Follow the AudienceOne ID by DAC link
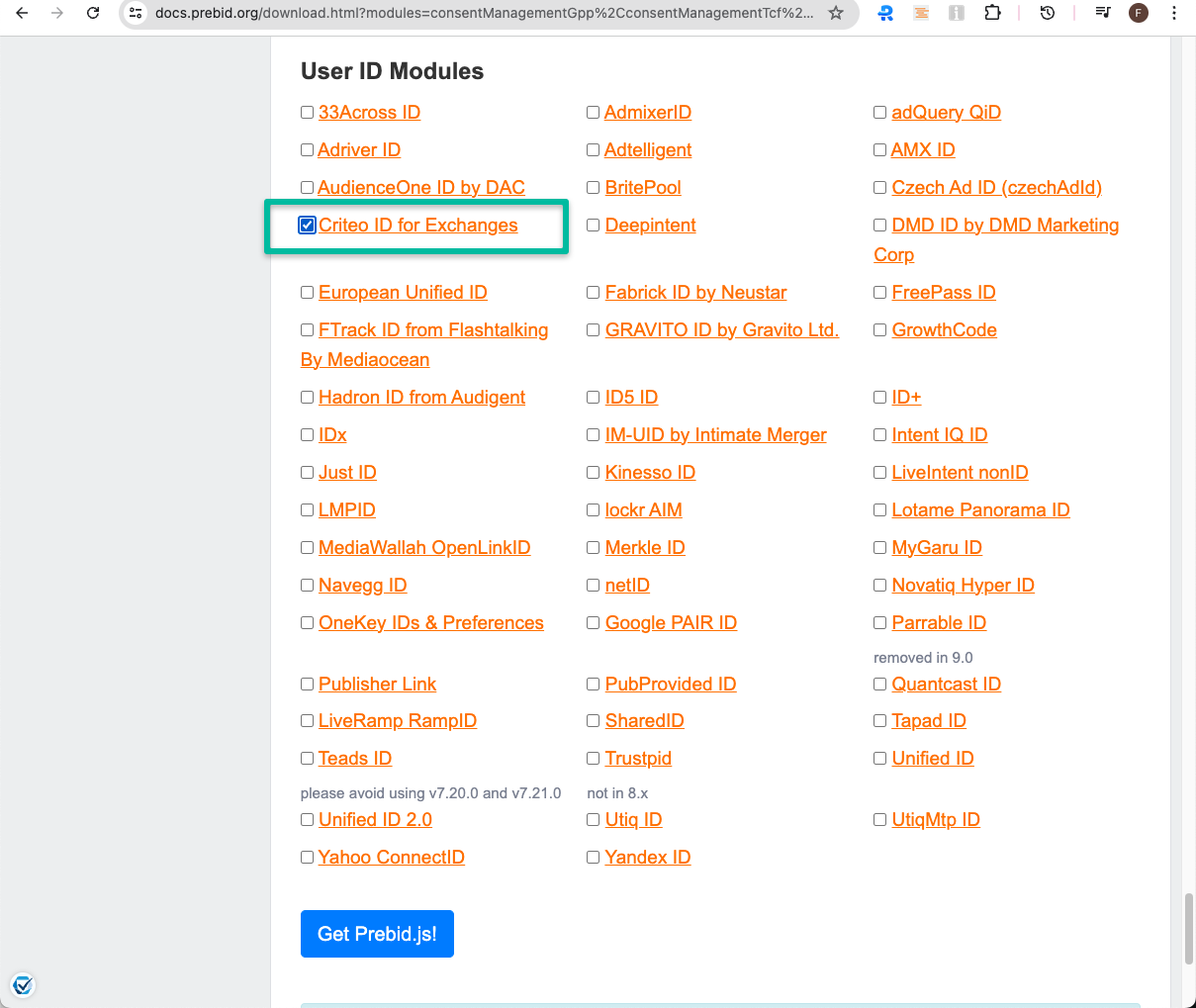The width and height of the screenshot is (1196, 1008). click(421, 188)
